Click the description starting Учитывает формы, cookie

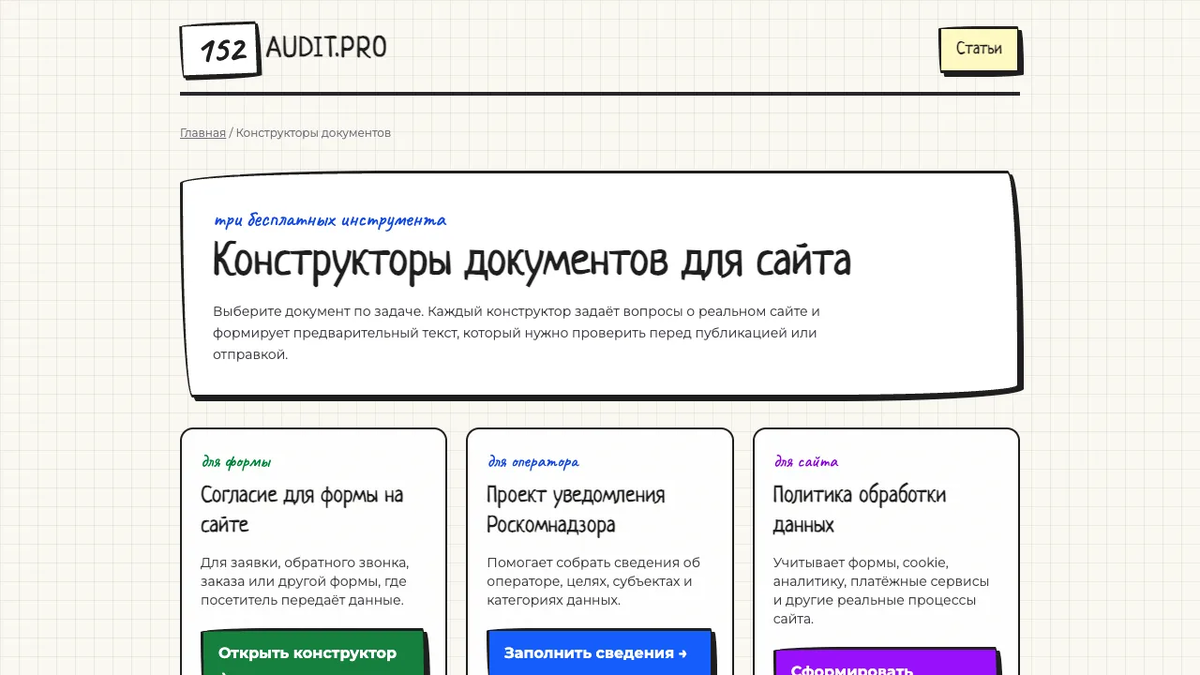pos(881,591)
